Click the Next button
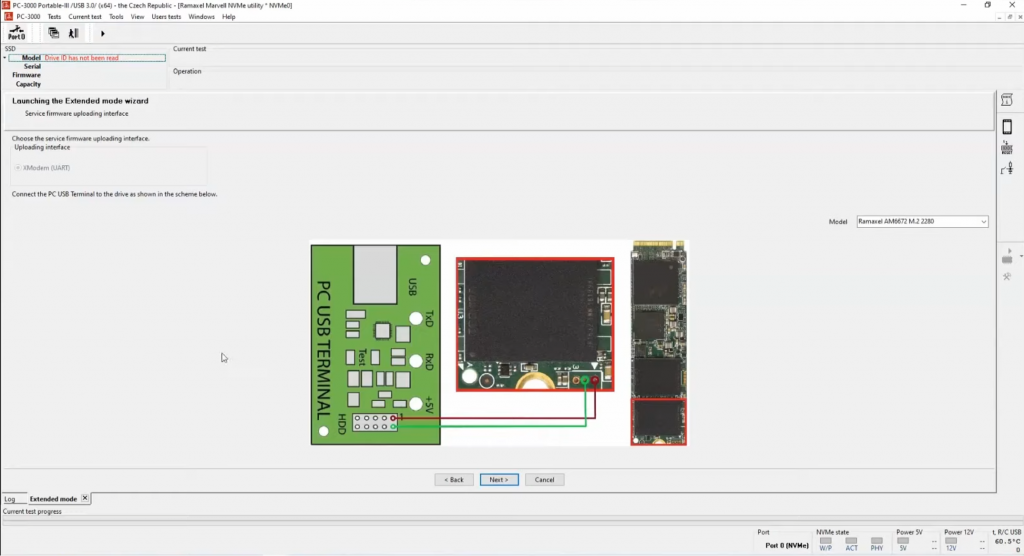The height and width of the screenshot is (556, 1024). [x=499, y=480]
